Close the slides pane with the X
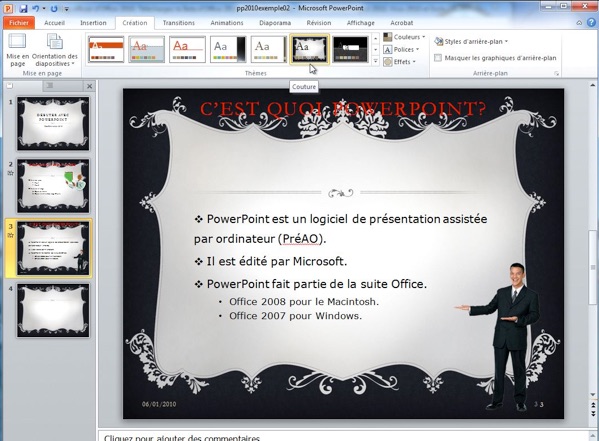This screenshot has width=599, height=441. click(x=89, y=86)
